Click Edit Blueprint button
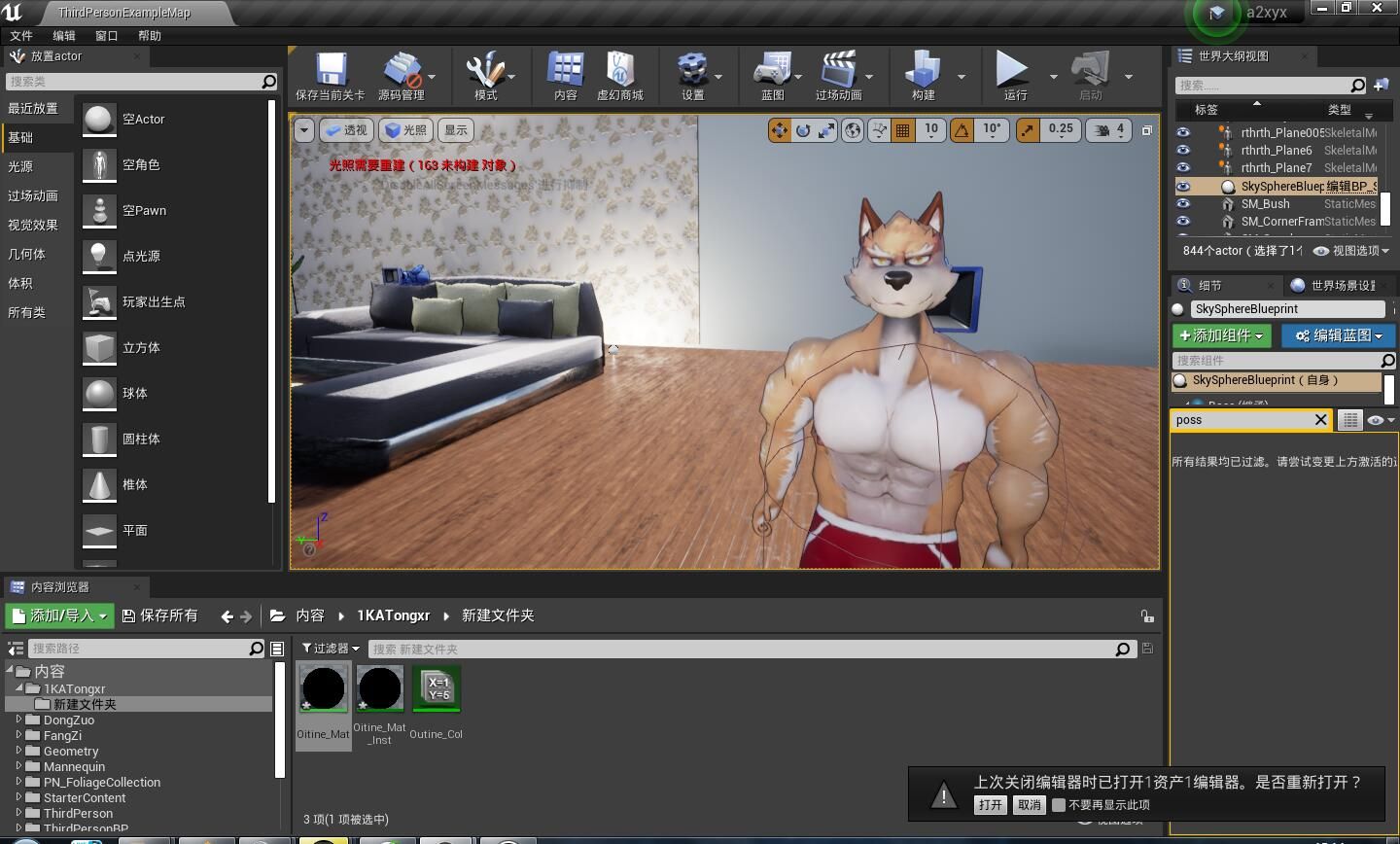Image resolution: width=1400 pixels, height=844 pixels. (x=1339, y=335)
